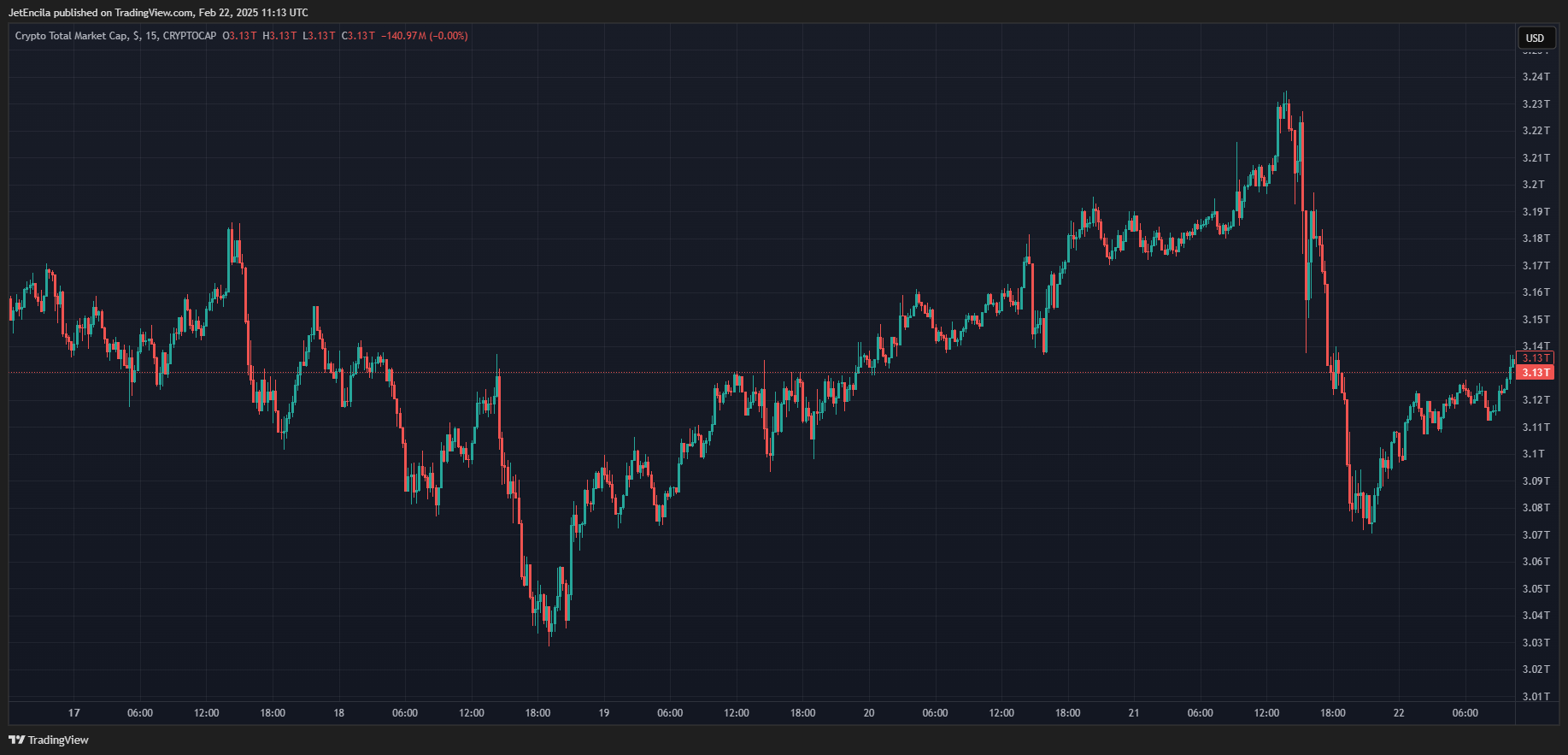
Task: Click date label 17 on the time axis
Action: 74,713
